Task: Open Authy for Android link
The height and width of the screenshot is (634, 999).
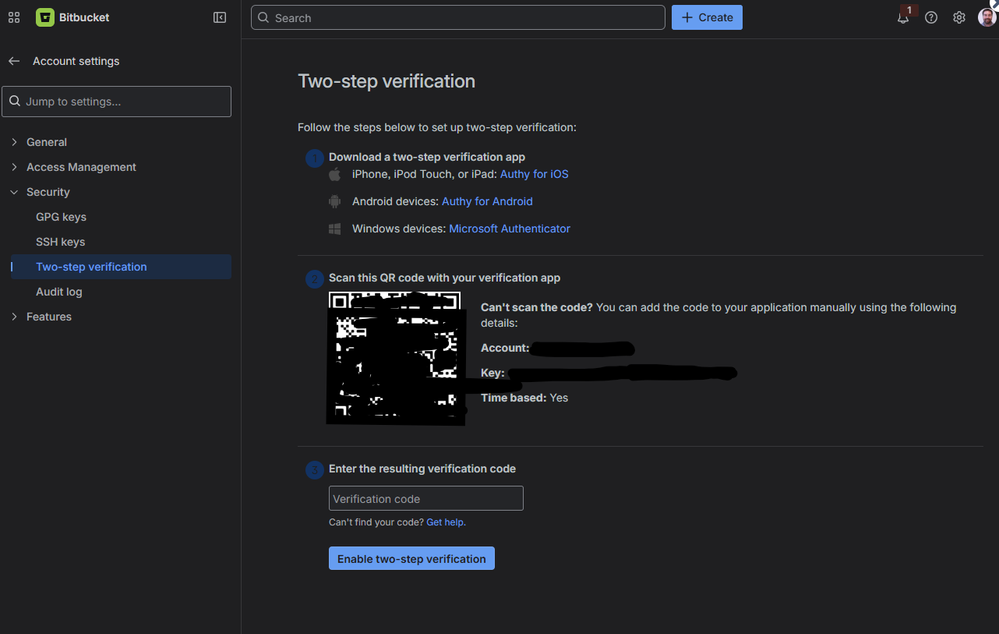Action: tap(487, 201)
